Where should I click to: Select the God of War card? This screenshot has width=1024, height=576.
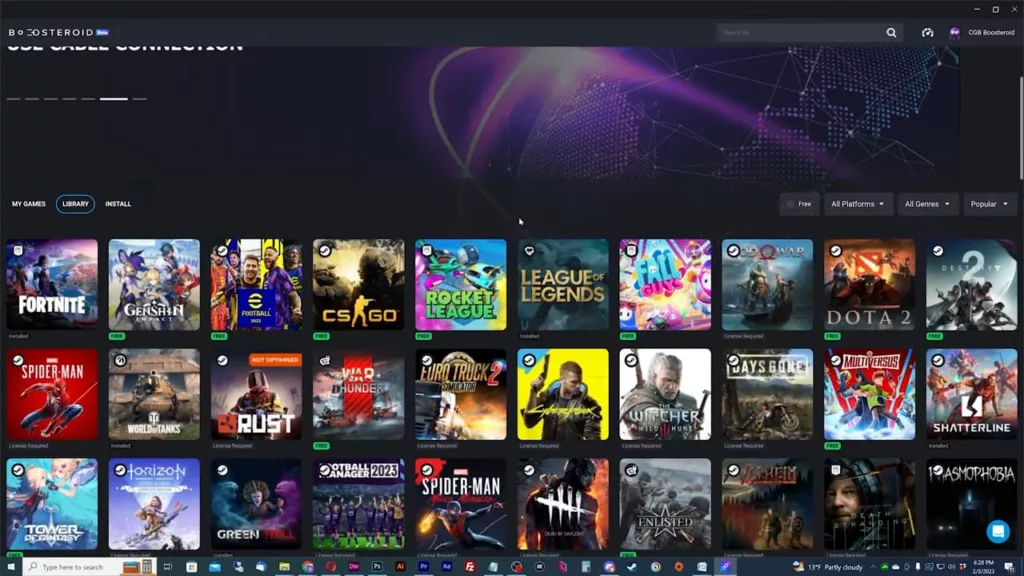tap(767, 285)
